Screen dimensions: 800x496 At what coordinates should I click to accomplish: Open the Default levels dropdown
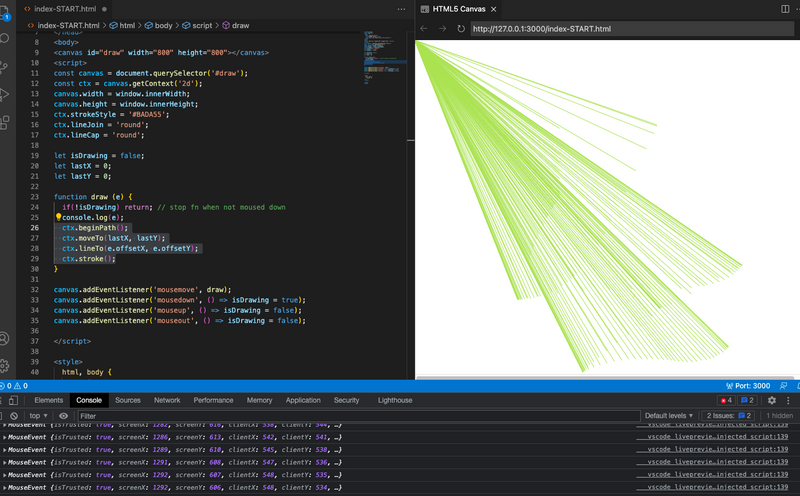pos(669,416)
